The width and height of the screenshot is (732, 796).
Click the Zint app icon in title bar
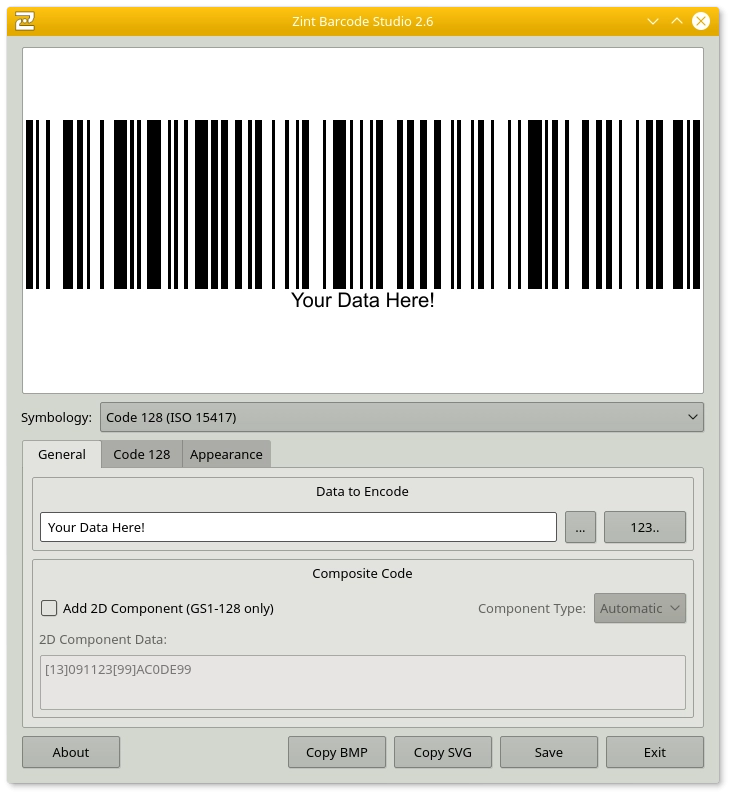pos(26,21)
